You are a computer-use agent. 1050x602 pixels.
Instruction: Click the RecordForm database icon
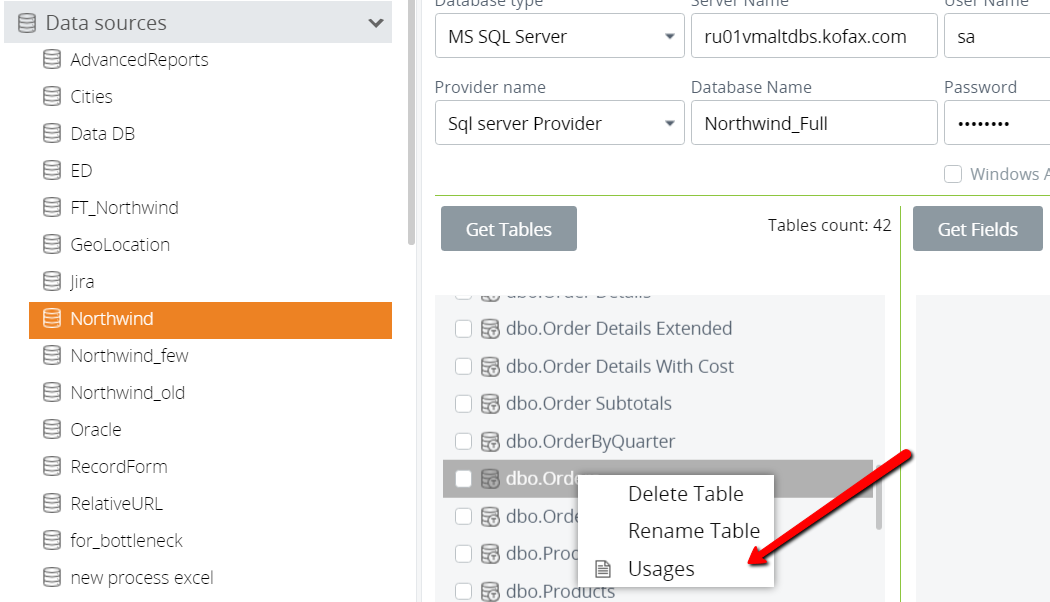[x=52, y=467]
